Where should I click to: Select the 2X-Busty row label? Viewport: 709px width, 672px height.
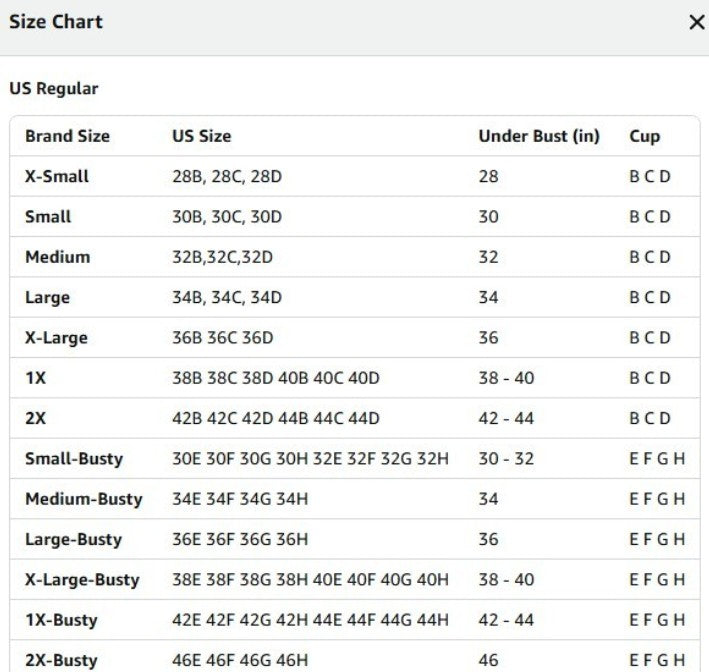(61, 660)
